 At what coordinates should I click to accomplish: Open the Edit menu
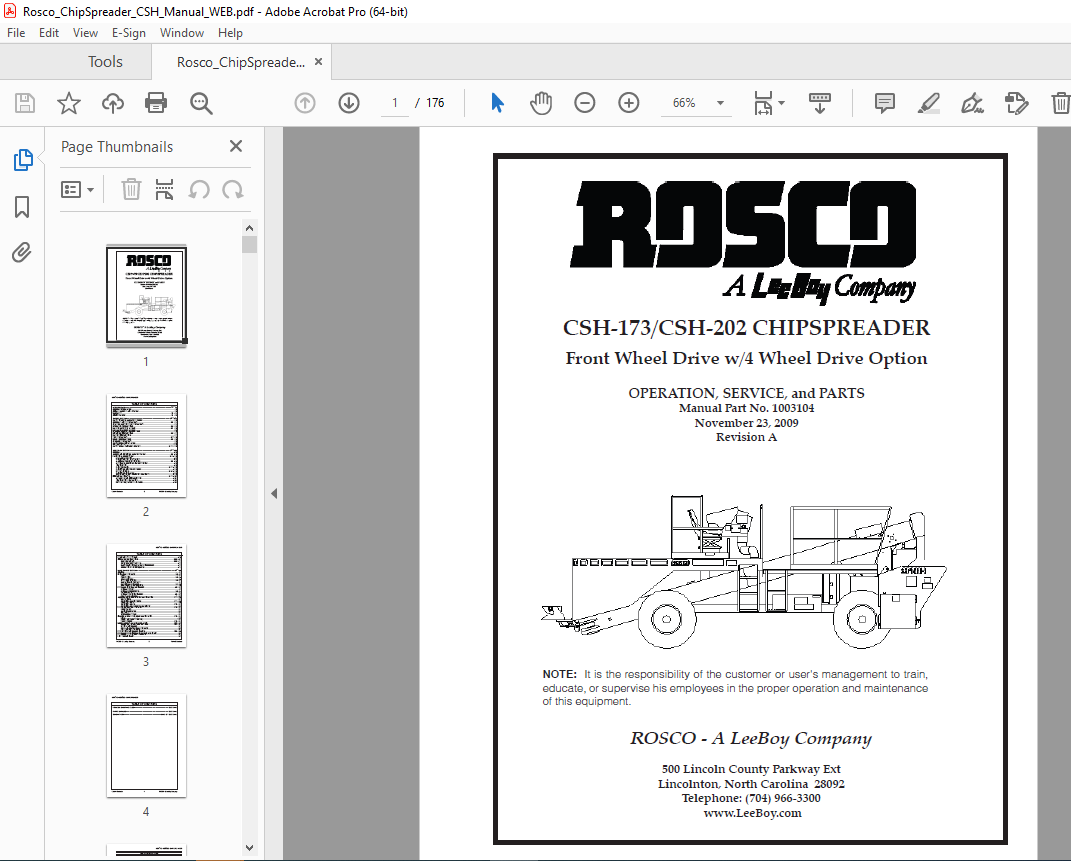(48, 33)
